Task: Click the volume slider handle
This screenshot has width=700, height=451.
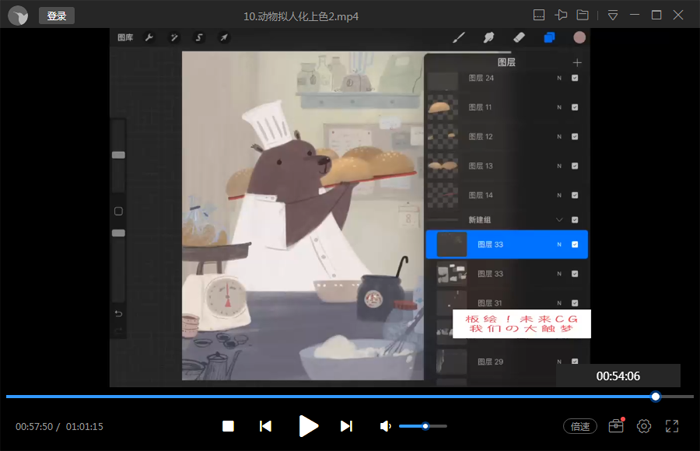Action: click(x=426, y=426)
